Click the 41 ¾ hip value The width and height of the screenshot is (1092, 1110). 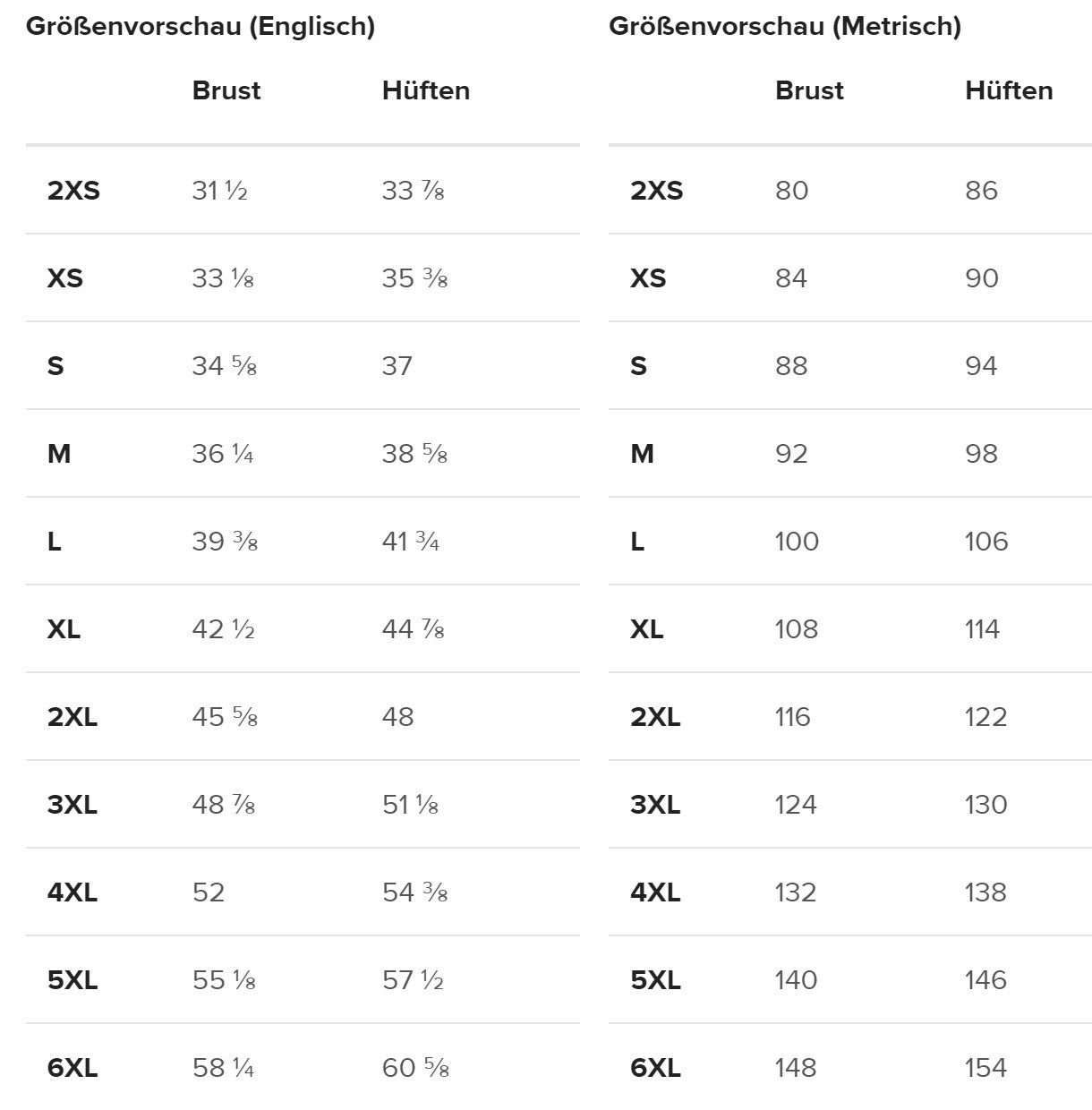(411, 542)
